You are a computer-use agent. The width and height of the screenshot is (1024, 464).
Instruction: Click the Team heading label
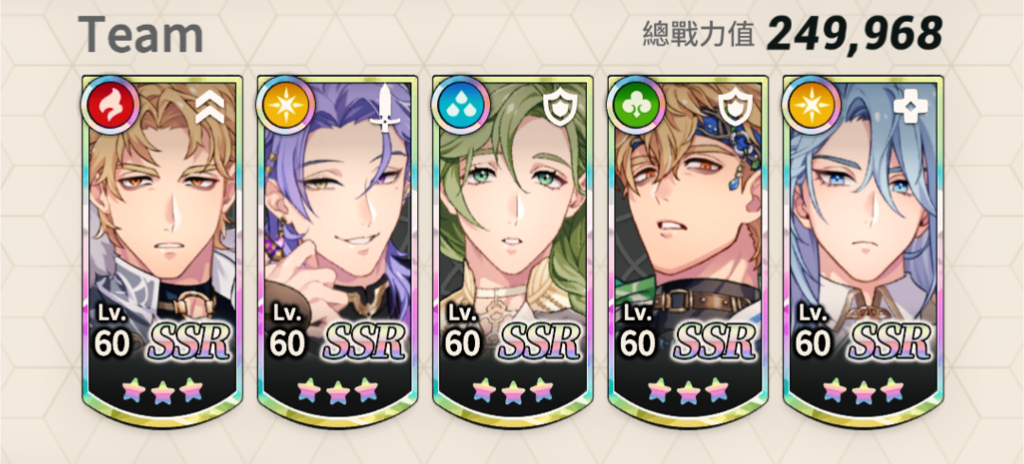[x=140, y=35]
